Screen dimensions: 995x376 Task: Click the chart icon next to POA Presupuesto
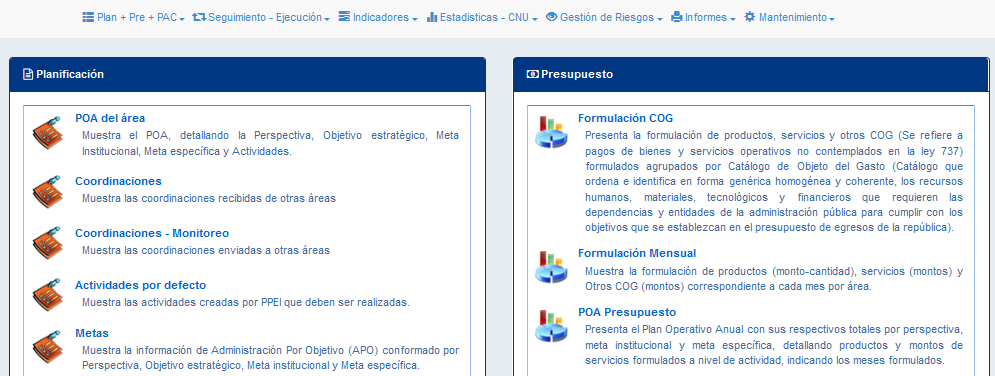551,326
